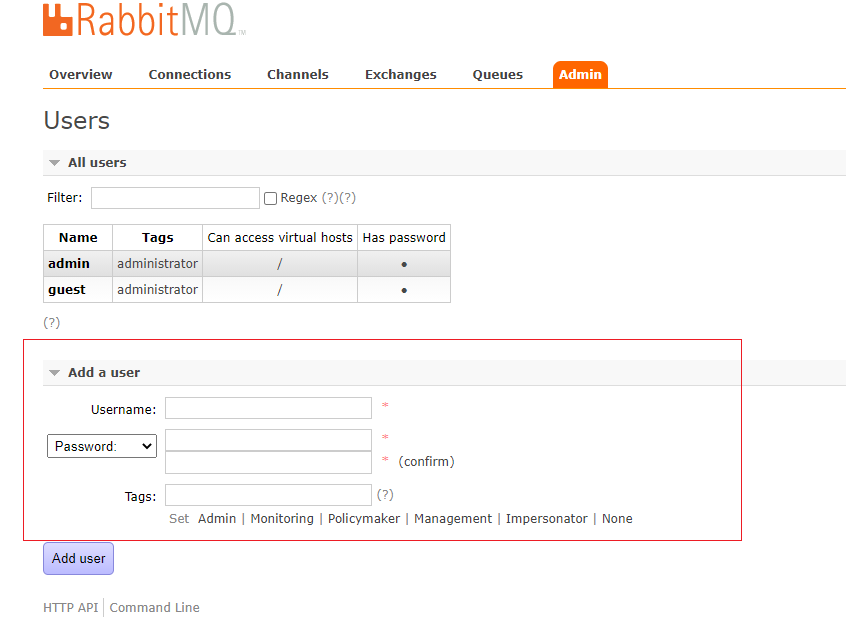
Task: Enable the Regex checkbox
Action: tap(270, 199)
